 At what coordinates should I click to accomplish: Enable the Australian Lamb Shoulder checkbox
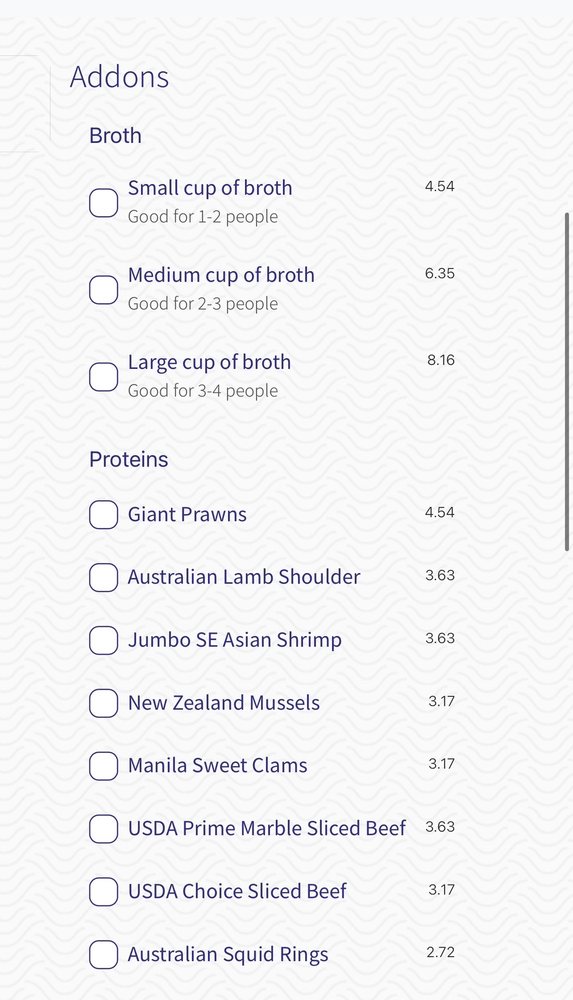[103, 578]
